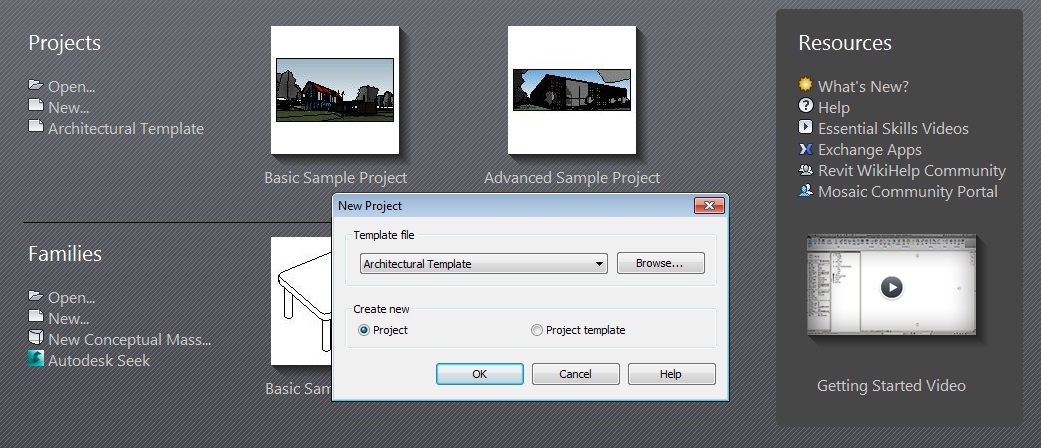Cancel the New Project dialog

pos(576,374)
